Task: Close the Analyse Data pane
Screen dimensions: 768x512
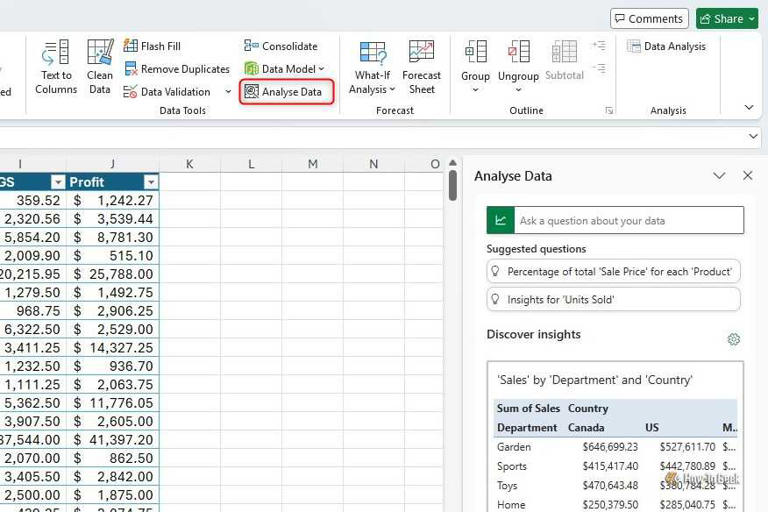Action: 747,175
